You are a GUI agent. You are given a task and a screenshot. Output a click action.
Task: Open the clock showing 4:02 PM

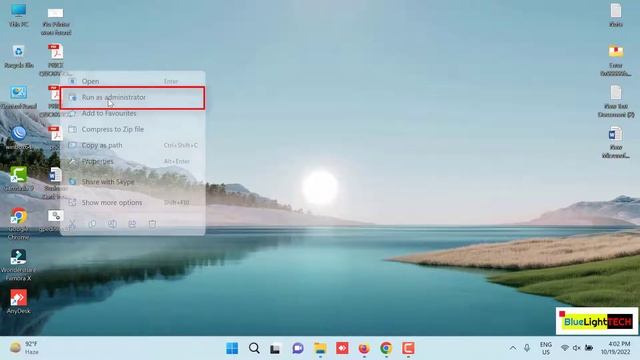pos(616,348)
